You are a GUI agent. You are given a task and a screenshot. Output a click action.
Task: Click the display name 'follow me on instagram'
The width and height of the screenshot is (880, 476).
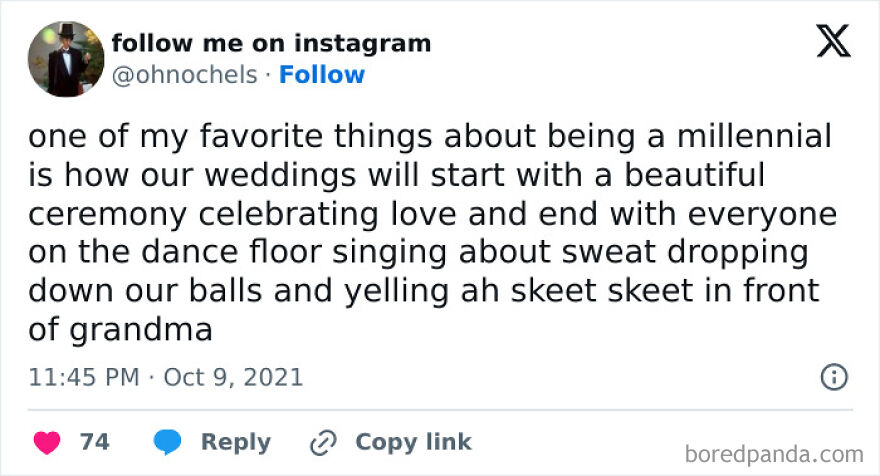(271, 43)
